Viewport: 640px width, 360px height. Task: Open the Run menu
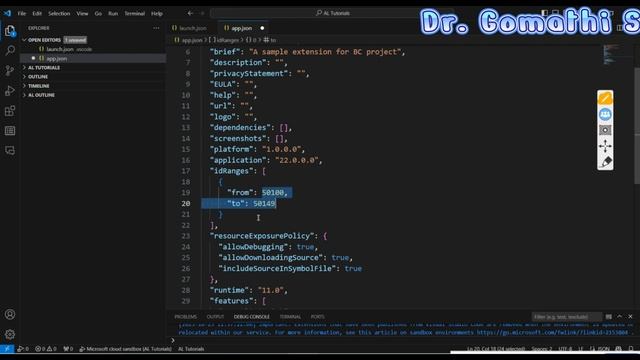(113, 13)
